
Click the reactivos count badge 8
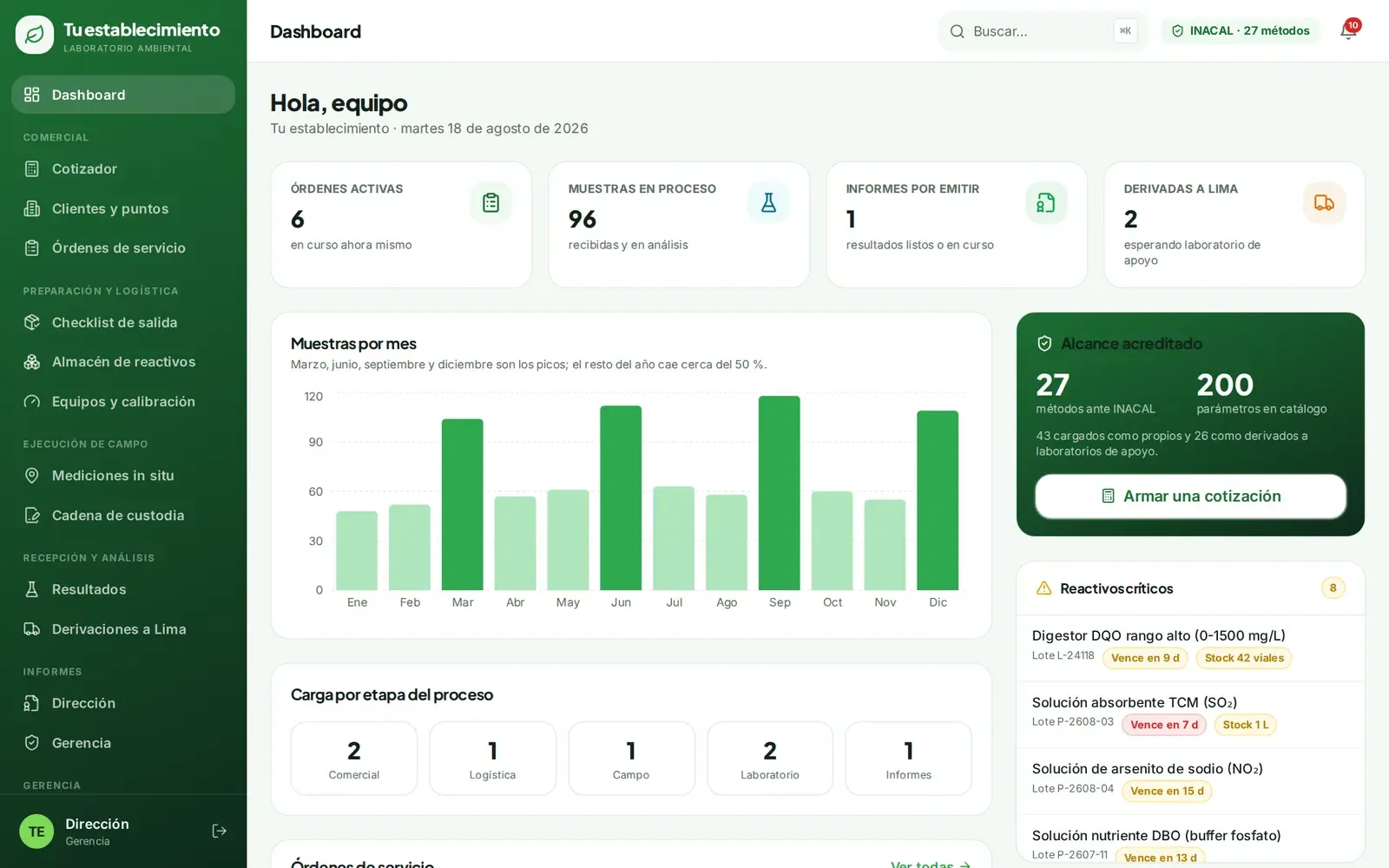click(1333, 589)
